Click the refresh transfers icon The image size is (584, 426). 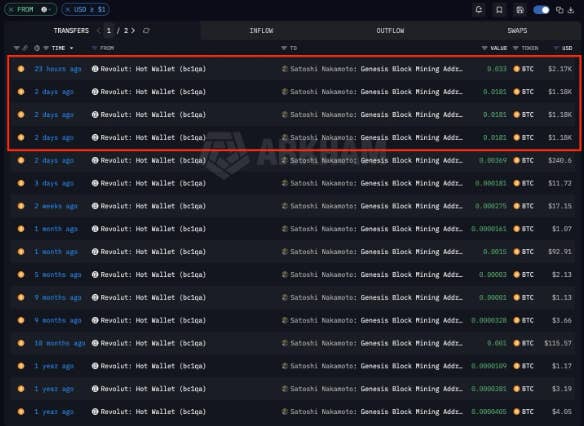click(146, 31)
